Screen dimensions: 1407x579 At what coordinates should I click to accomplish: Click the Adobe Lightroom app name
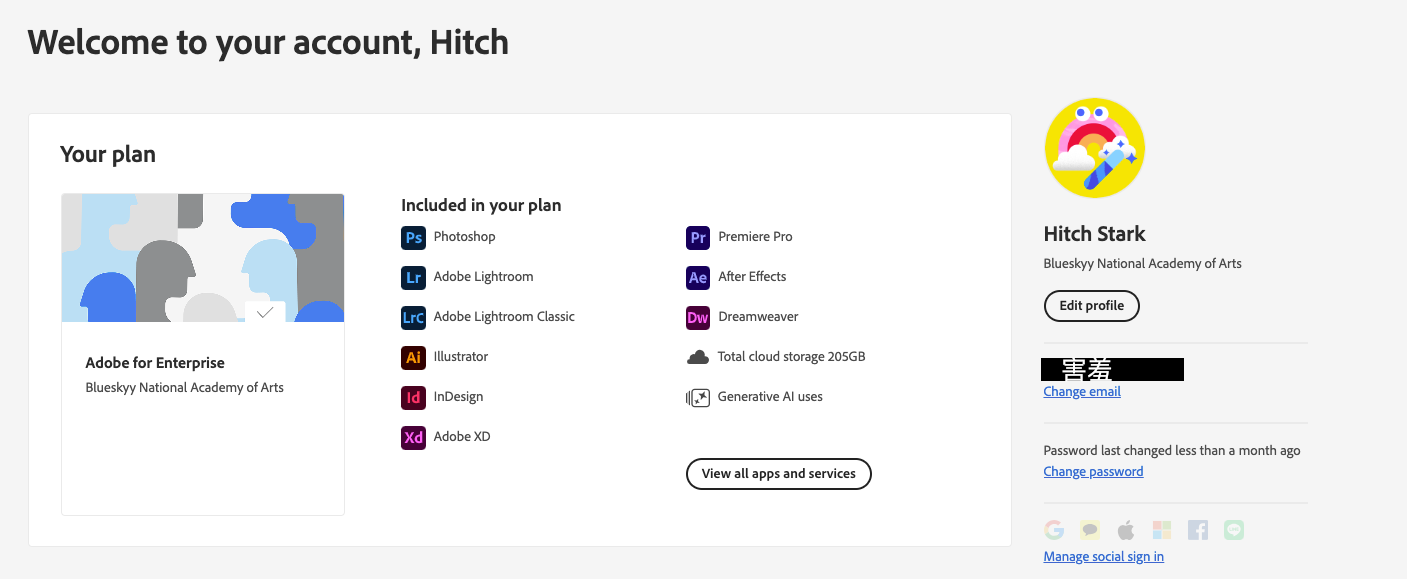pyautogui.click(x=484, y=277)
